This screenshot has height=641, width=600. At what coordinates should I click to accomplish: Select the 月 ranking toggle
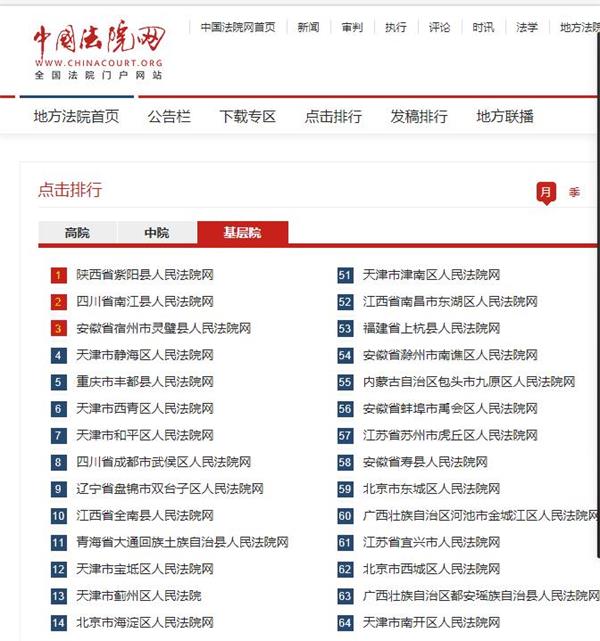(546, 193)
